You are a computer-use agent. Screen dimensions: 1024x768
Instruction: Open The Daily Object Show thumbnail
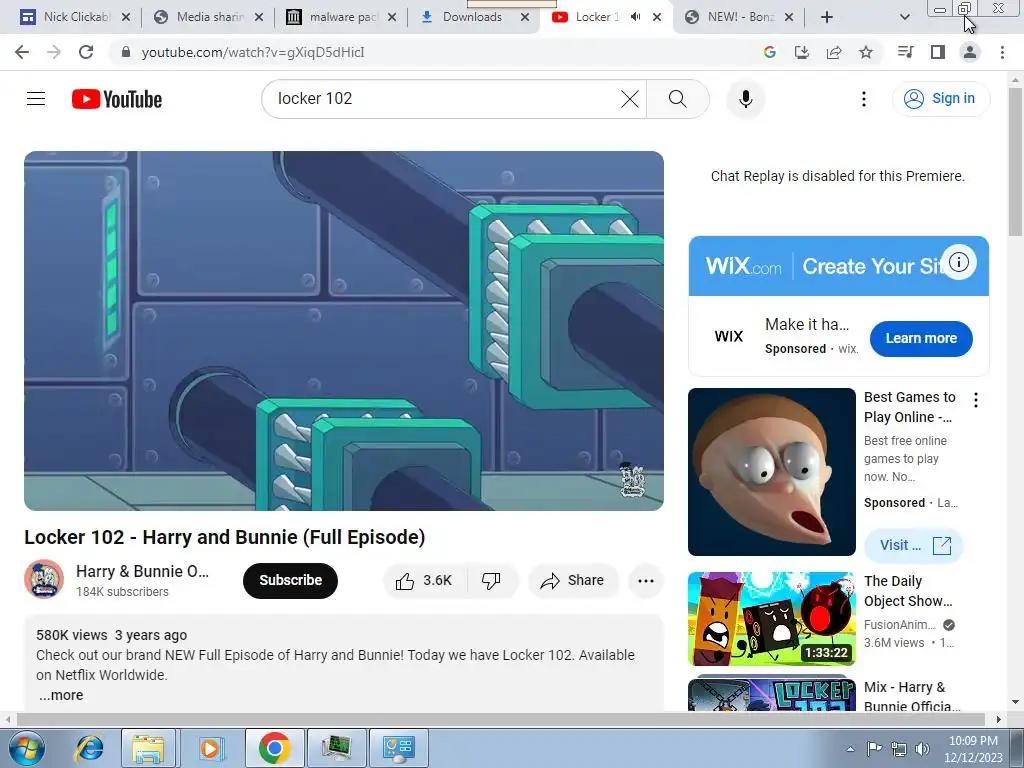pos(771,619)
